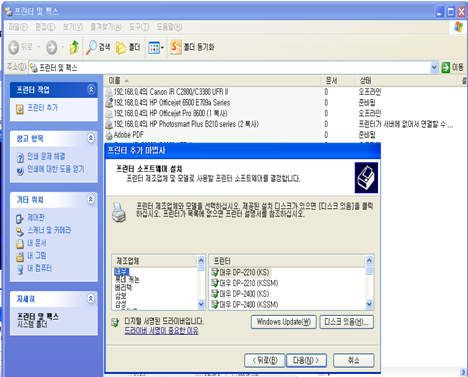Open the 보기(V) menu
The height and width of the screenshot is (377, 468).
click(x=73, y=27)
